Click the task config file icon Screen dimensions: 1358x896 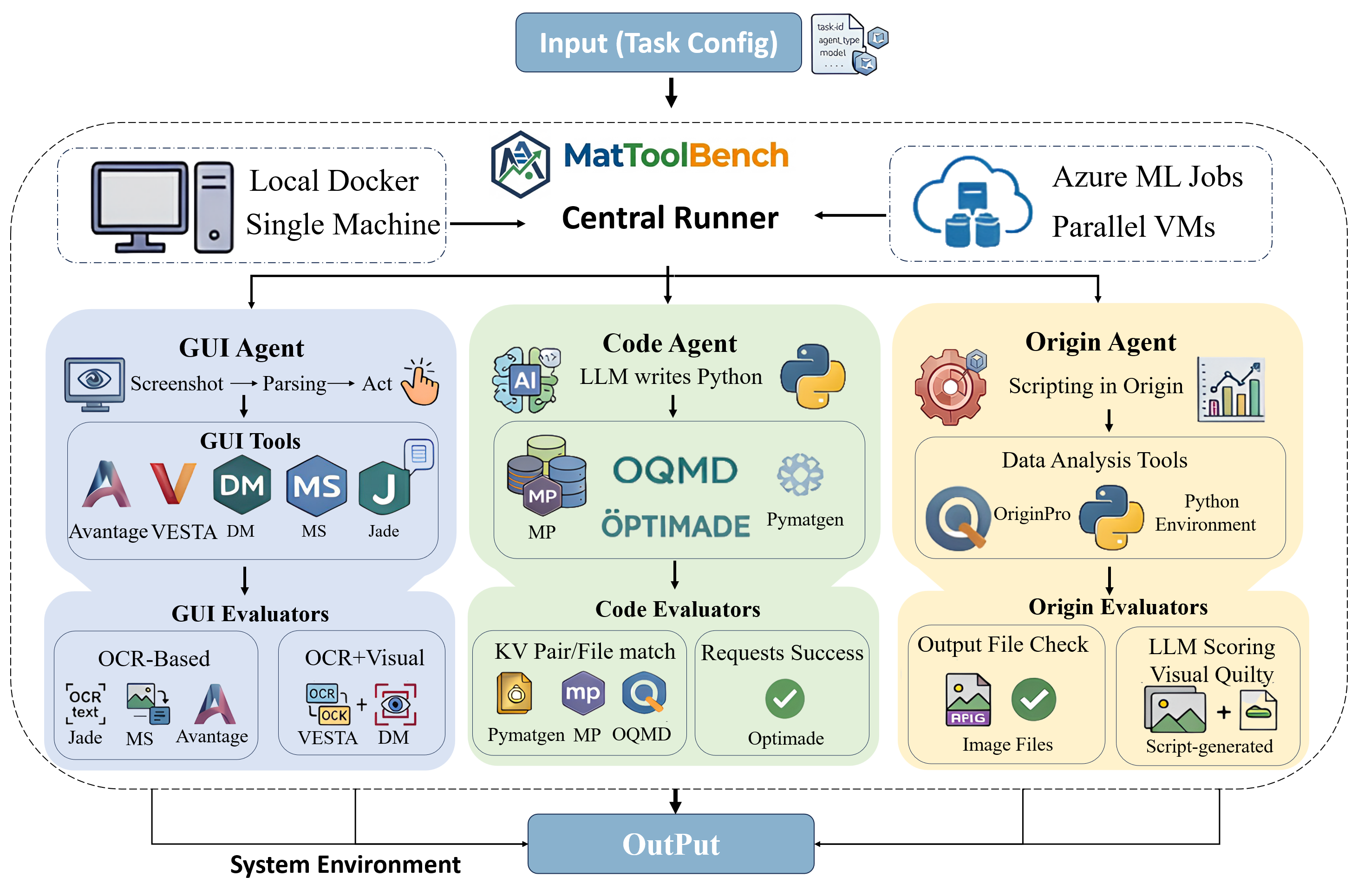coord(849,45)
